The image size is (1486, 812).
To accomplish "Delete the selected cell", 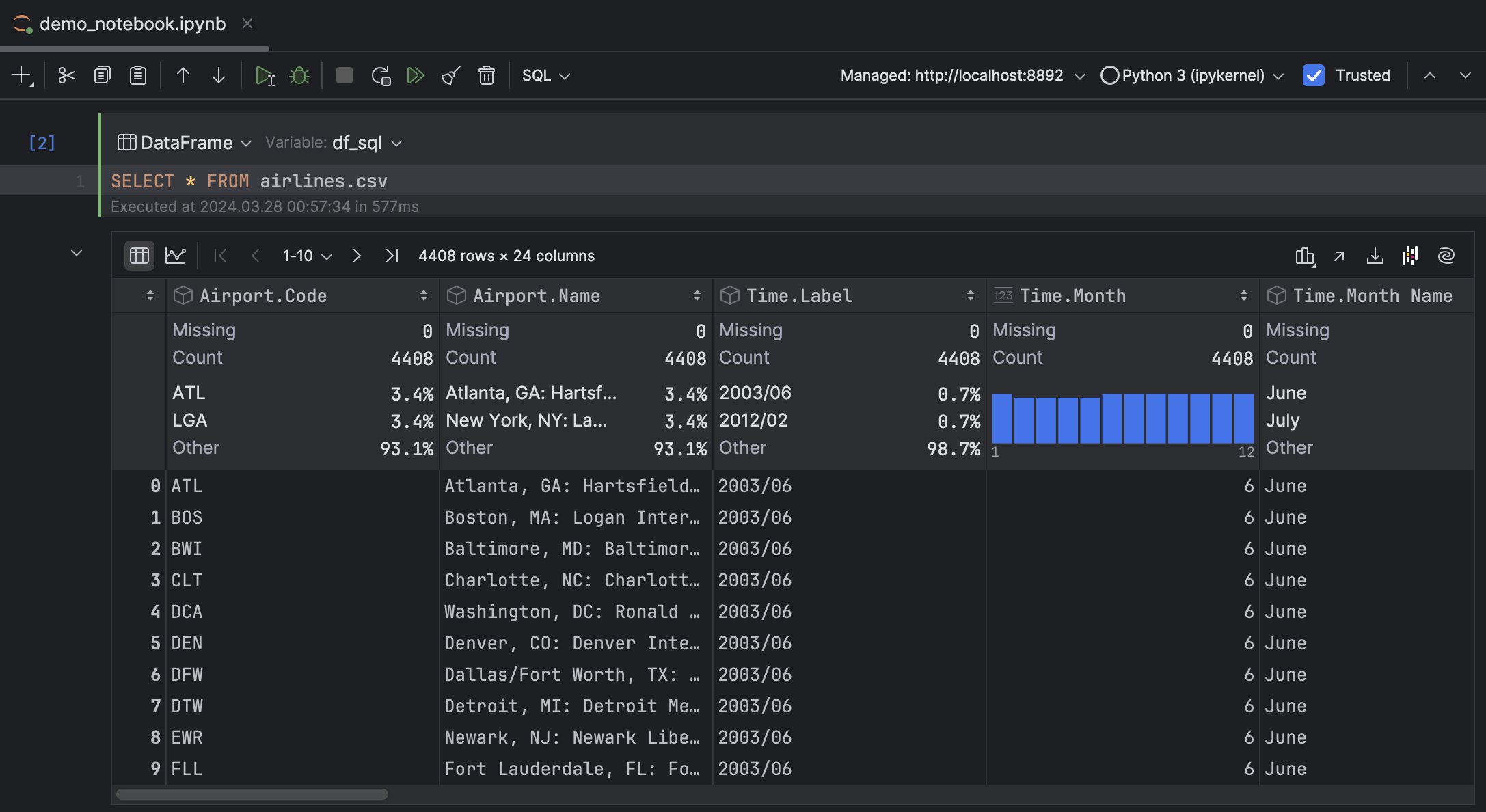I will pyautogui.click(x=487, y=75).
